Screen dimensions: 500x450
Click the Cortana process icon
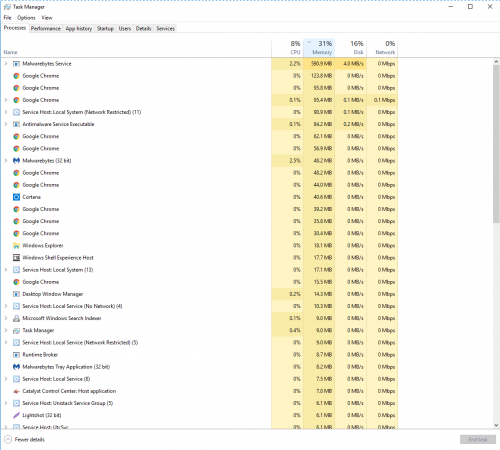[16, 197]
